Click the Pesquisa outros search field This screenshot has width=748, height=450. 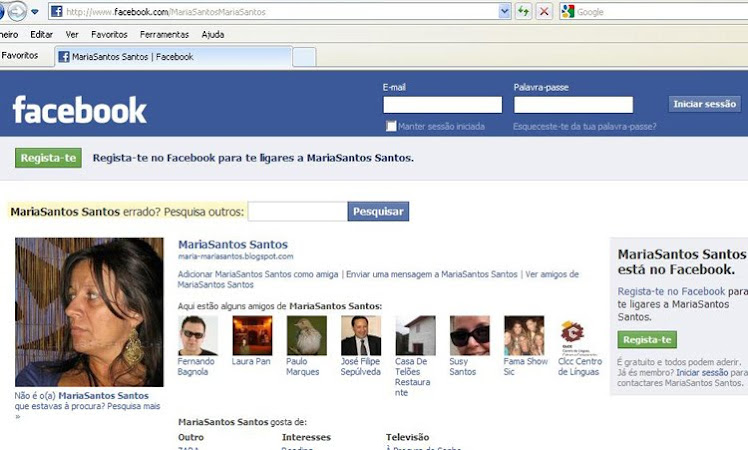(298, 211)
